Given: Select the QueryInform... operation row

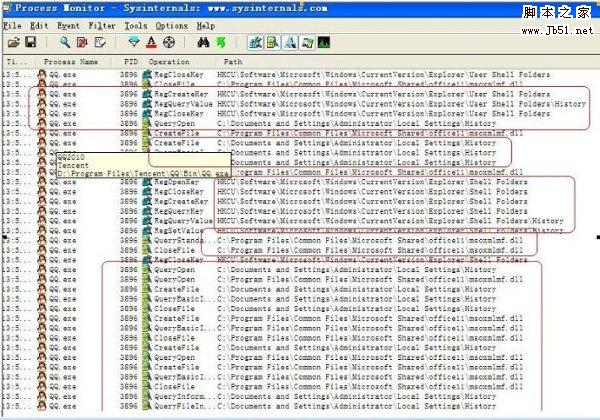Looking at the screenshot, I should tap(299, 397).
